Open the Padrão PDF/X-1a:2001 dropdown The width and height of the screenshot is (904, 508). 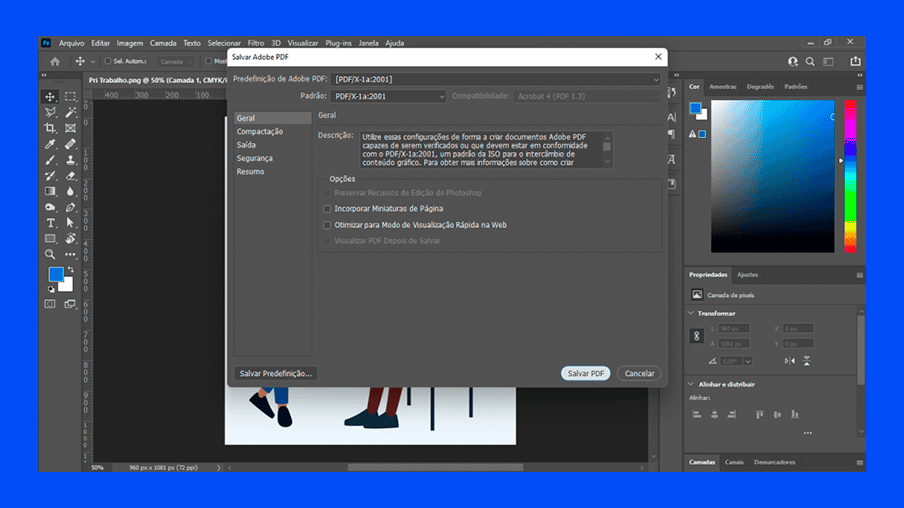point(388,97)
